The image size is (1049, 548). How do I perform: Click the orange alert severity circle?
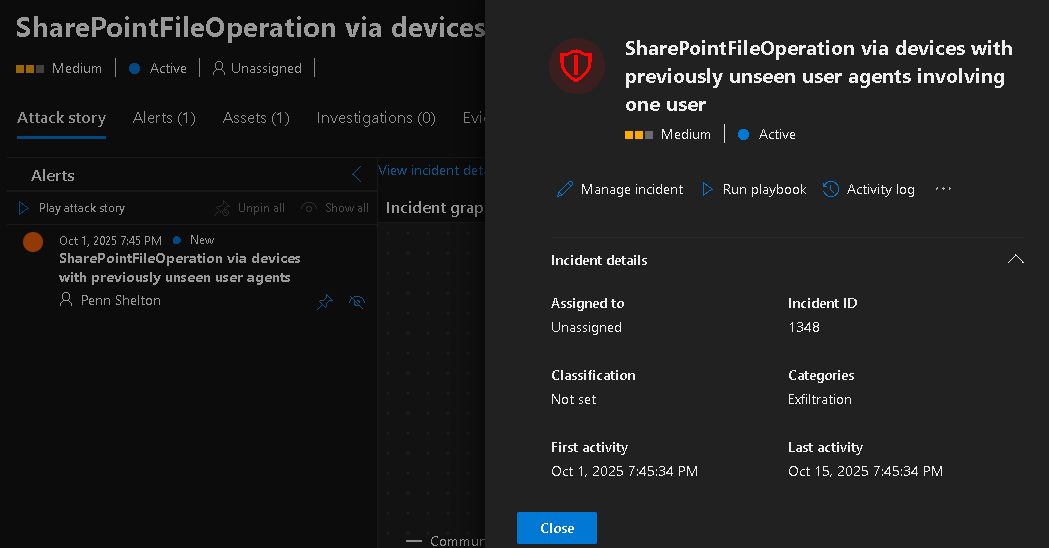pyautogui.click(x=33, y=242)
